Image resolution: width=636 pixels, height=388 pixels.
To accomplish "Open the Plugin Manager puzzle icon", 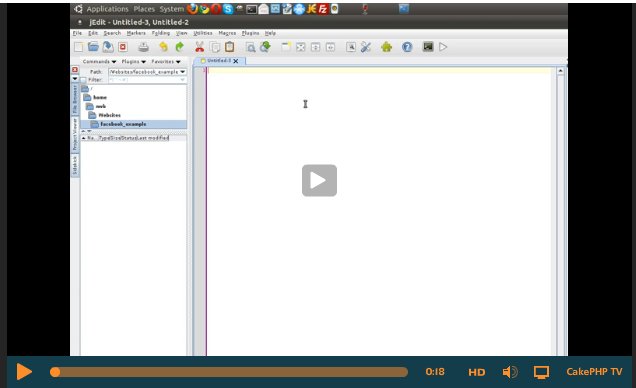I will tap(387, 47).
